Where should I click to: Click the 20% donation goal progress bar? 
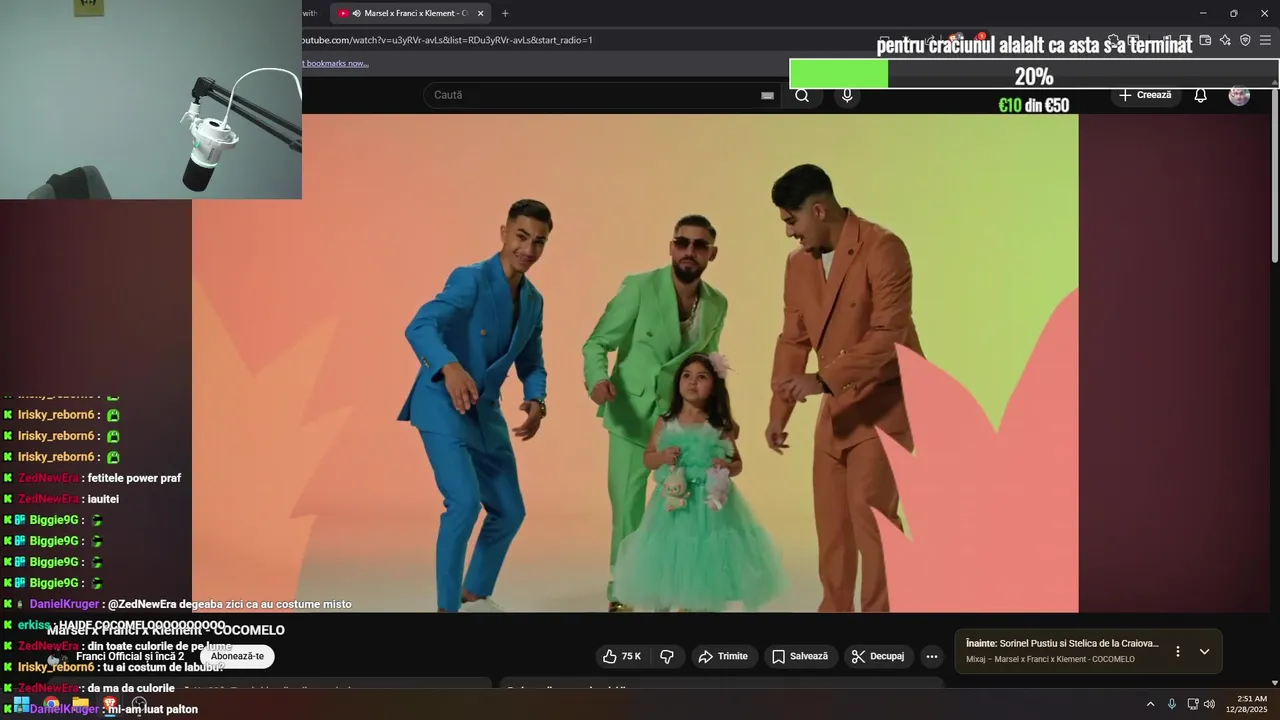coord(1034,75)
